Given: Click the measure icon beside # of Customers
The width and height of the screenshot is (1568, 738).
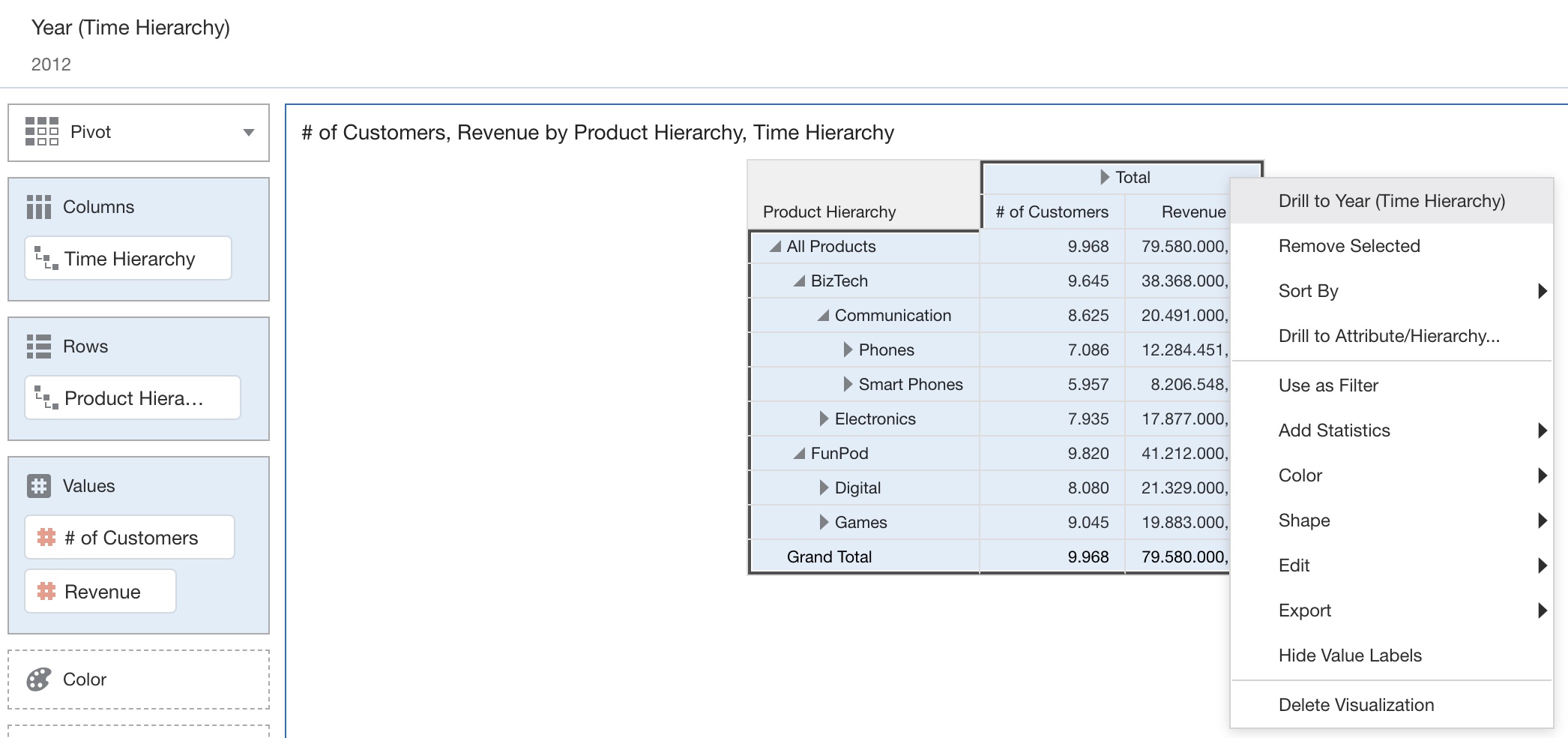Looking at the screenshot, I should [x=49, y=537].
